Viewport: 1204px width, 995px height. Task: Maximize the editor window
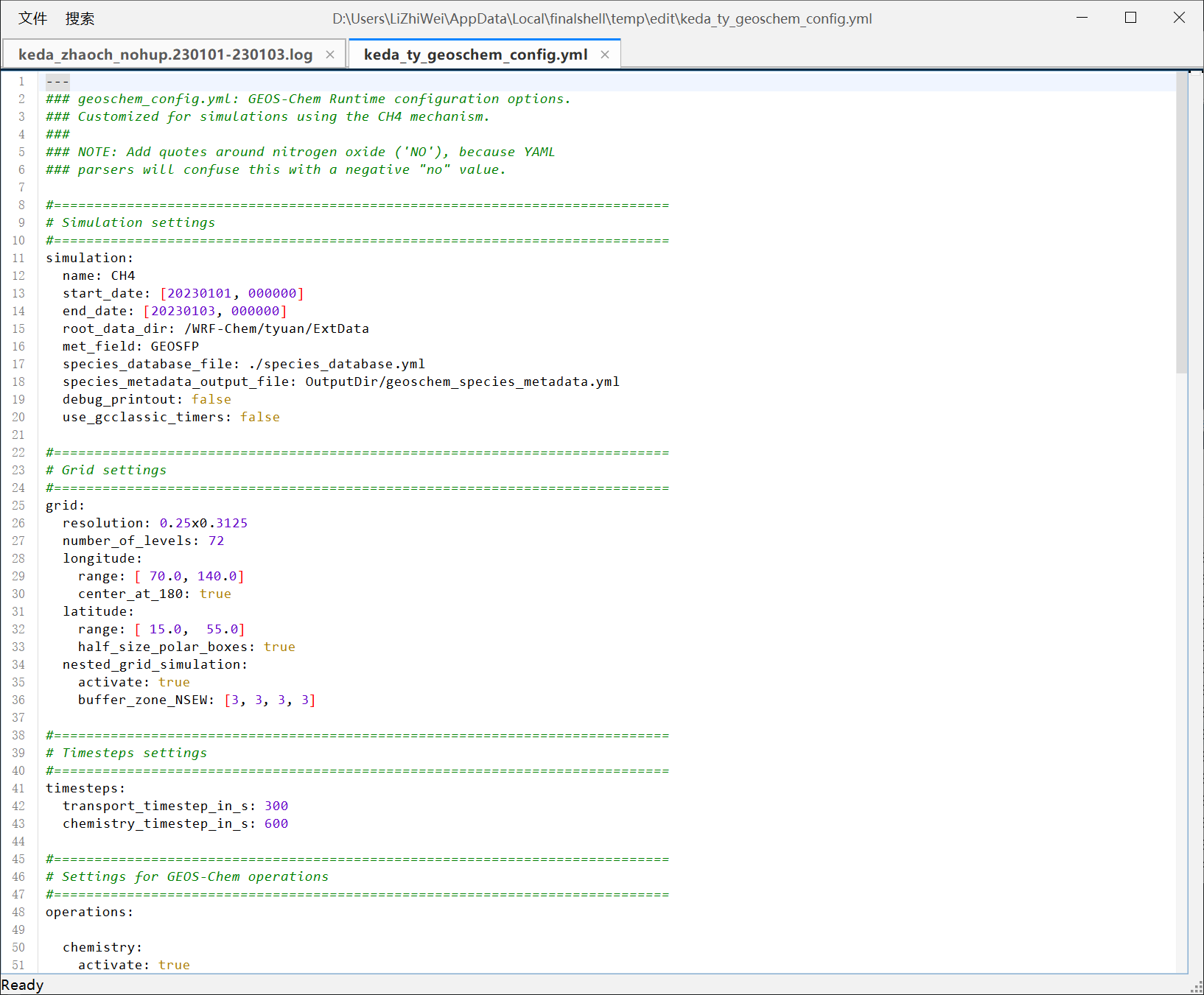click(1130, 17)
